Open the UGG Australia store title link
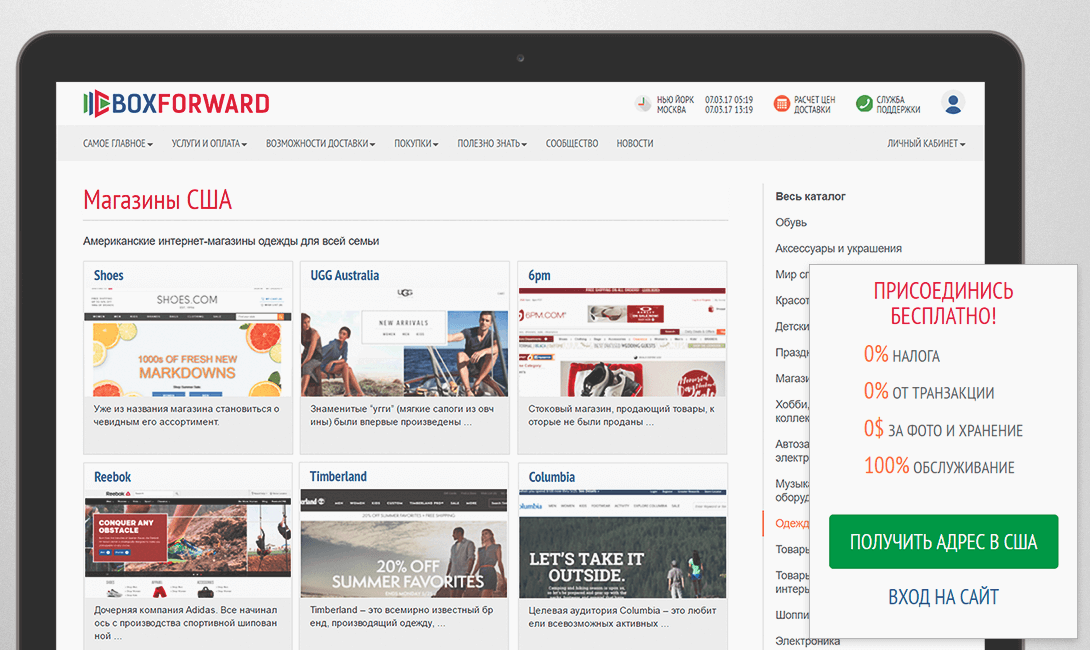This screenshot has height=650, width=1090. [x=345, y=275]
